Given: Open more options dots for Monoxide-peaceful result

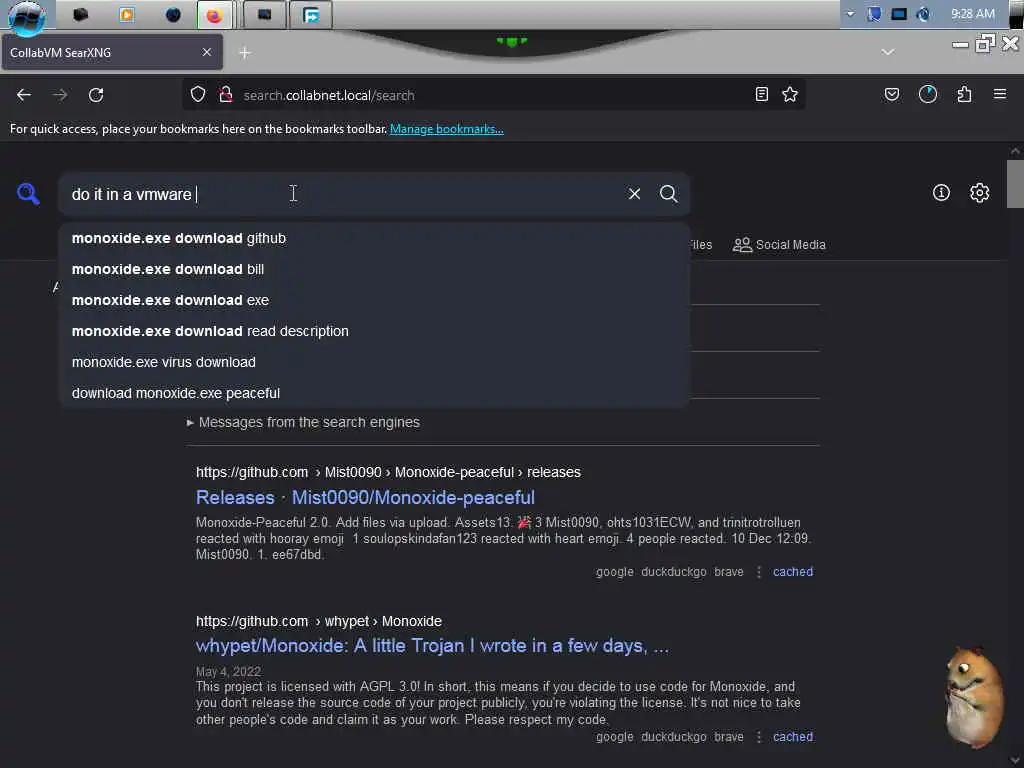Looking at the screenshot, I should [758, 572].
